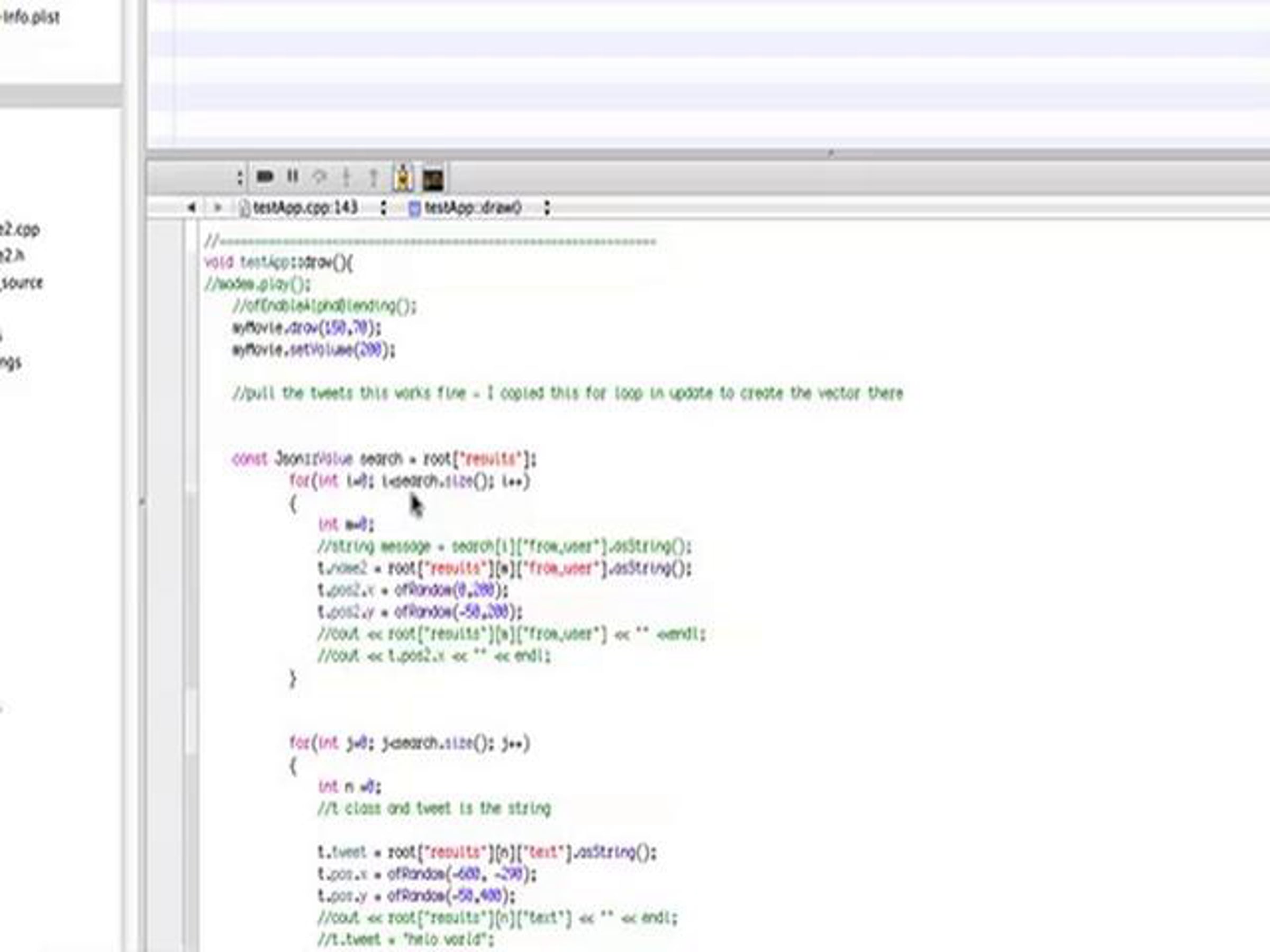This screenshot has height=952, width=1270.
Task: Select the .cpp file ending in 2.cpp
Action: (20, 229)
